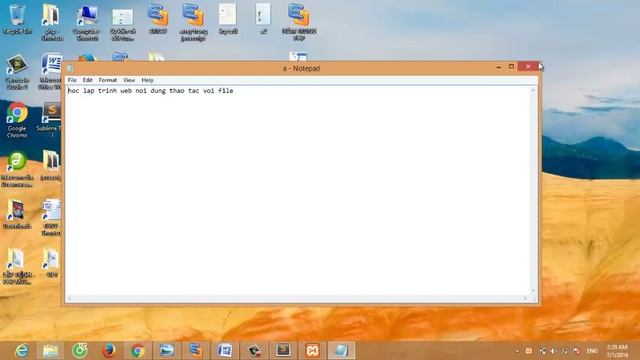Select the Microsoft Word desktop shortcut
The height and width of the screenshot is (360, 640).
point(51,71)
